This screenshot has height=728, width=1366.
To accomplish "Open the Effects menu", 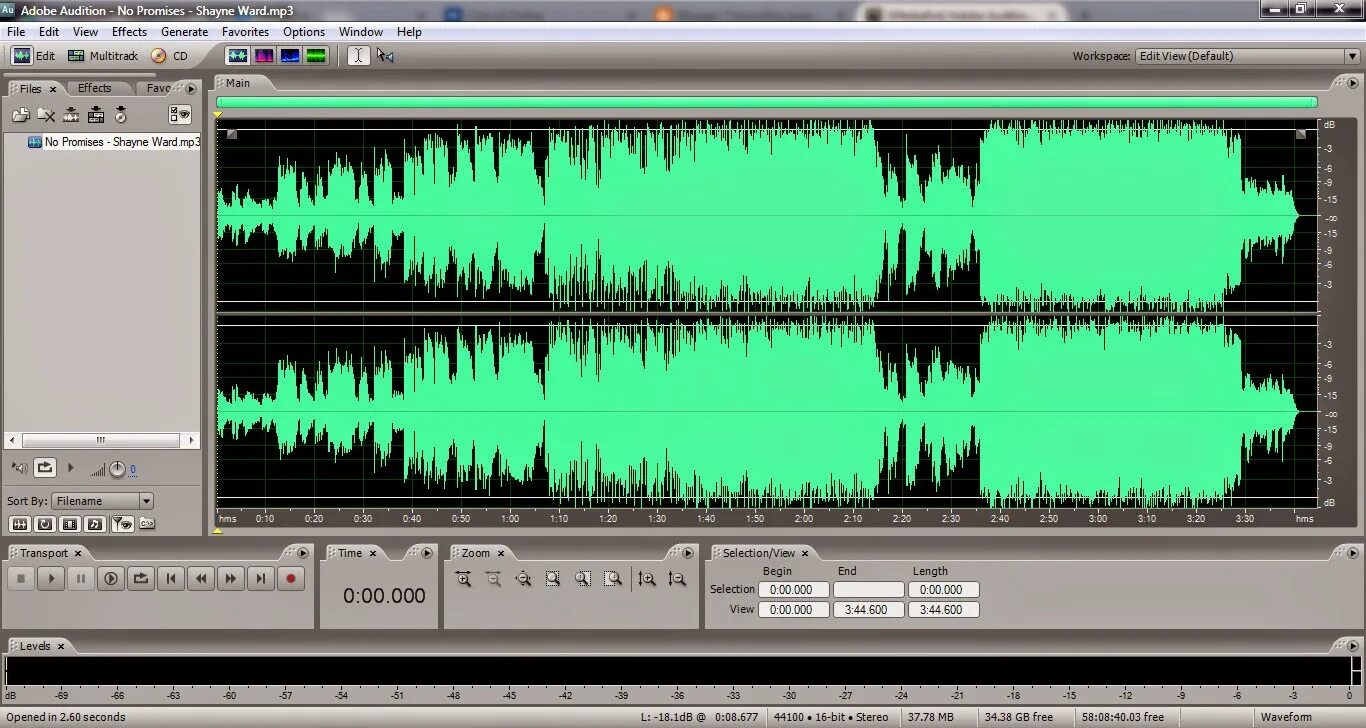I will (x=129, y=32).
